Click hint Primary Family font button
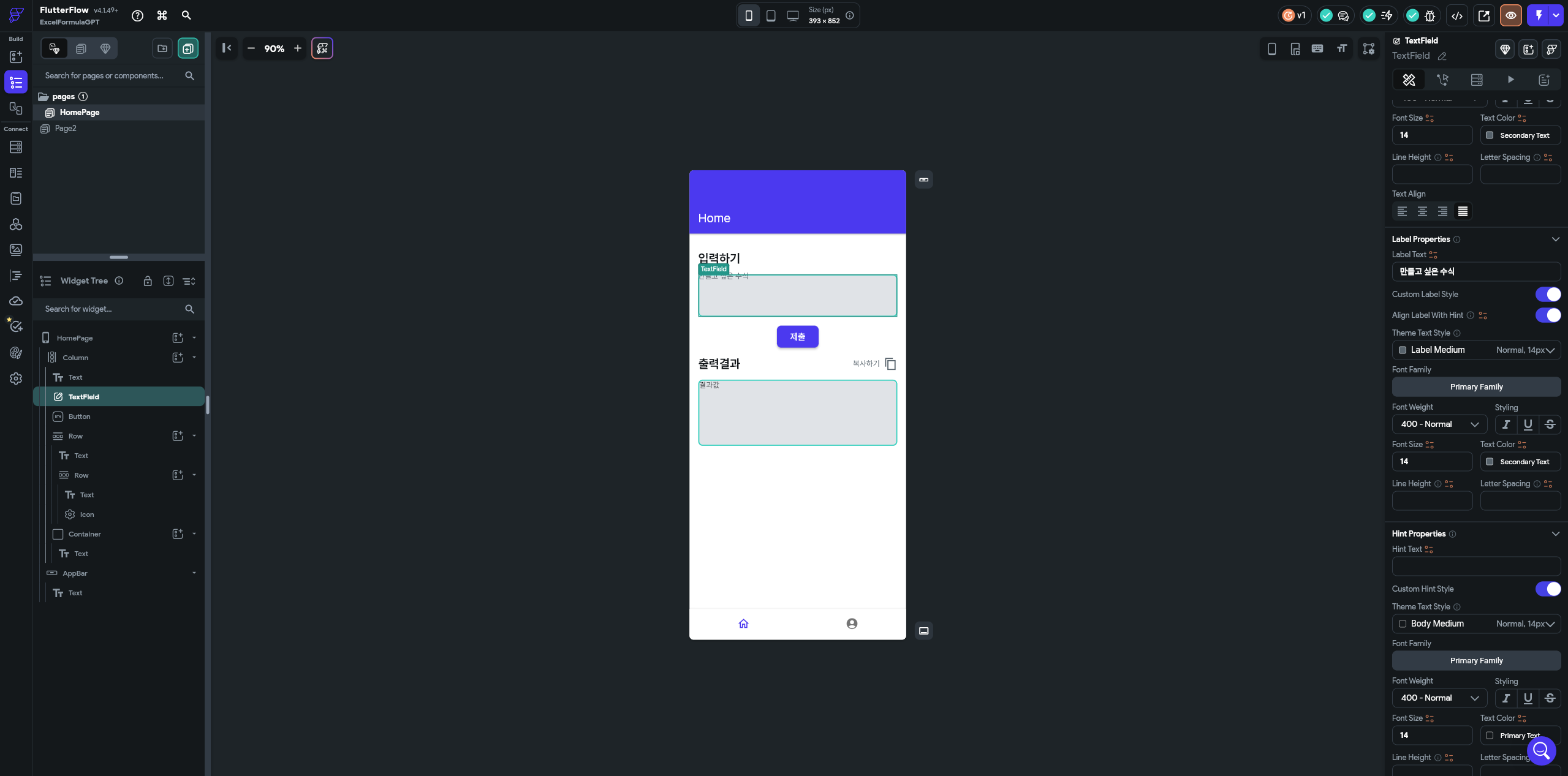The width and height of the screenshot is (1568, 776). (1476, 661)
